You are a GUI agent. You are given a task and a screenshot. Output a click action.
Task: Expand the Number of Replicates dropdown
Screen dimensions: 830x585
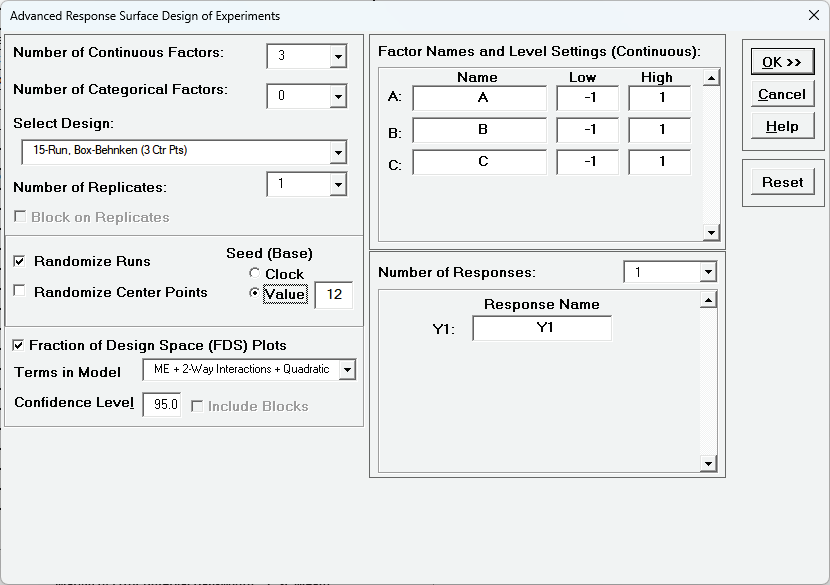click(x=337, y=185)
